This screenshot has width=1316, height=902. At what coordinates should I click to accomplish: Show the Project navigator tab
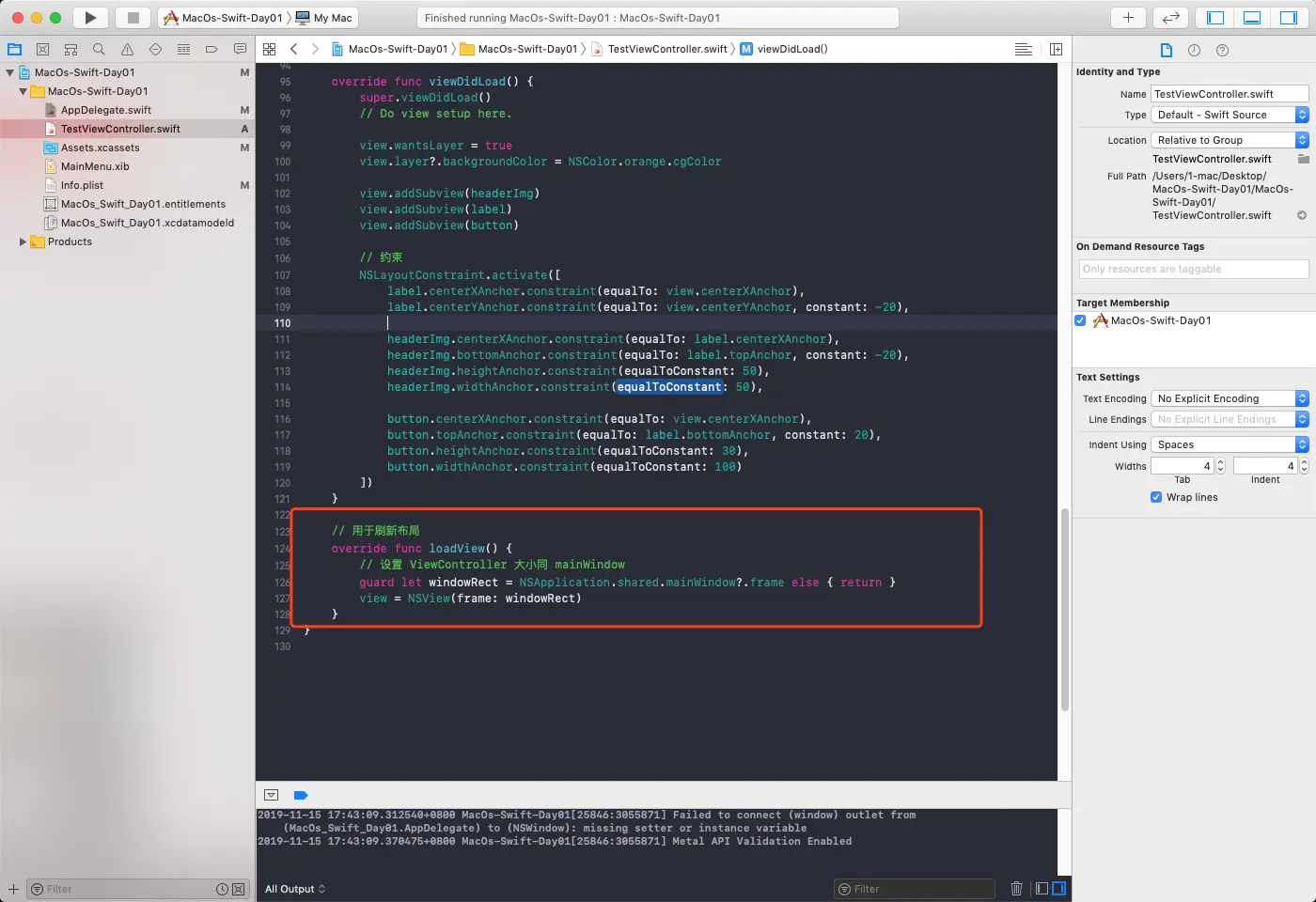tap(14, 49)
